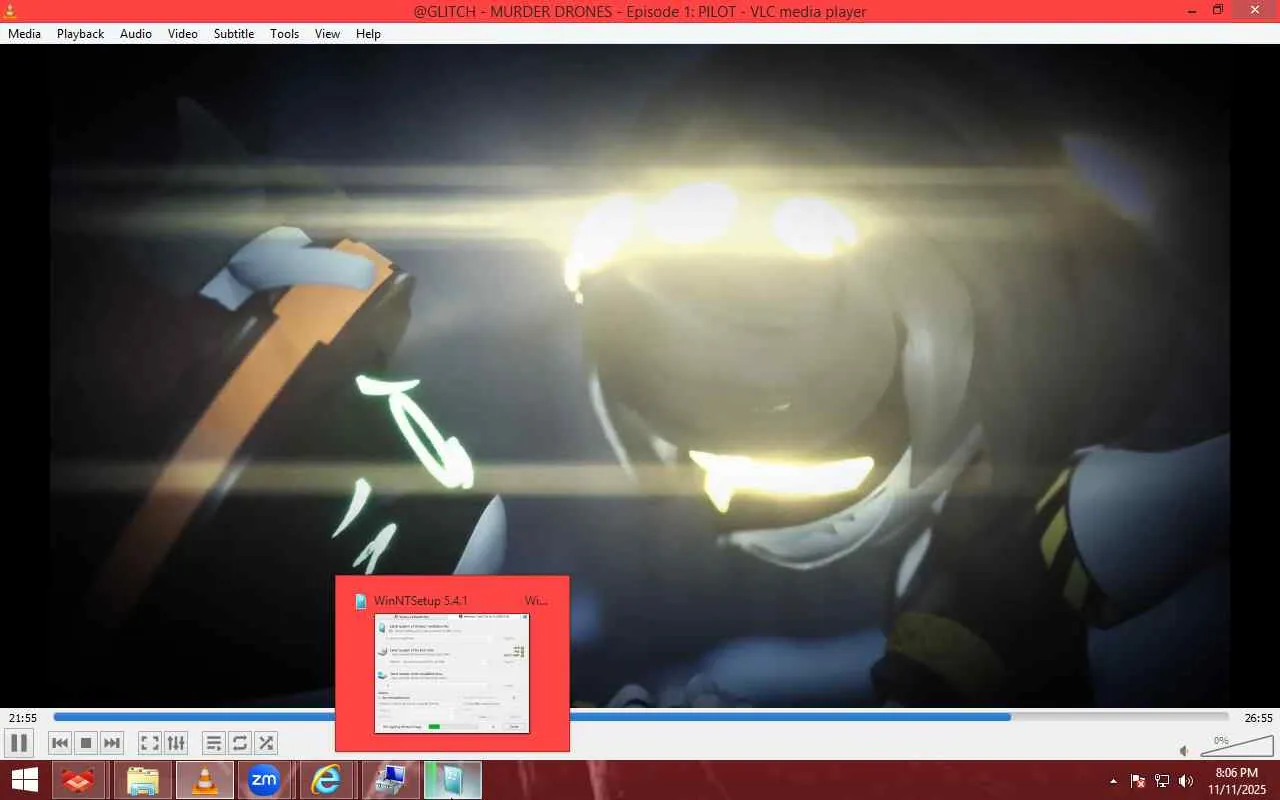This screenshot has width=1280, height=800.
Task: Open the Audio menu
Action: [136, 34]
